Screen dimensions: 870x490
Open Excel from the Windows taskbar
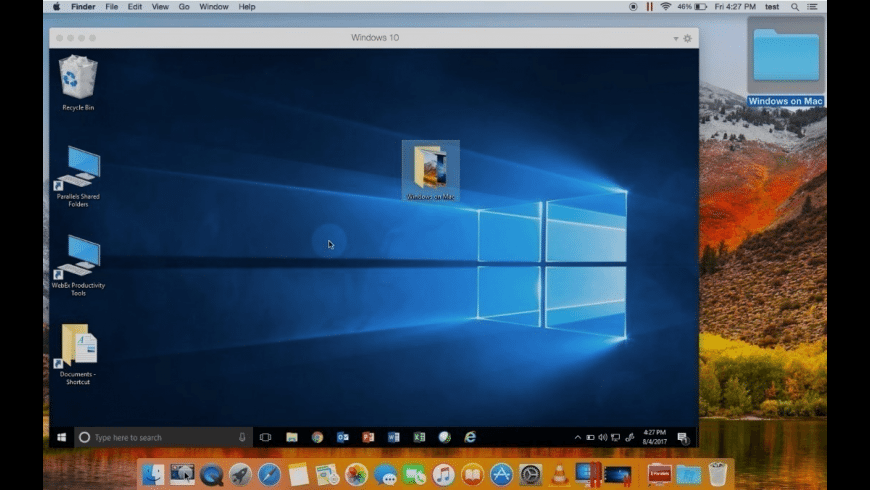pos(419,437)
